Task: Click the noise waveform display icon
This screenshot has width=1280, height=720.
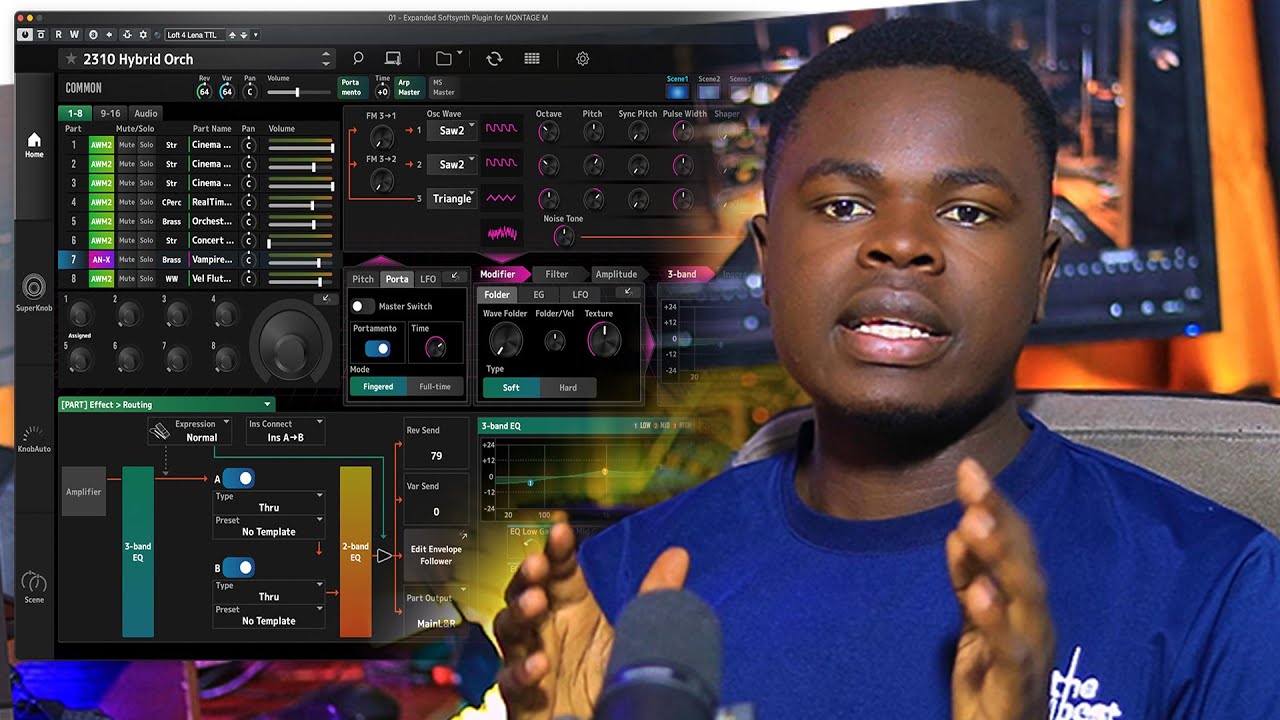Action: pyautogui.click(x=501, y=233)
